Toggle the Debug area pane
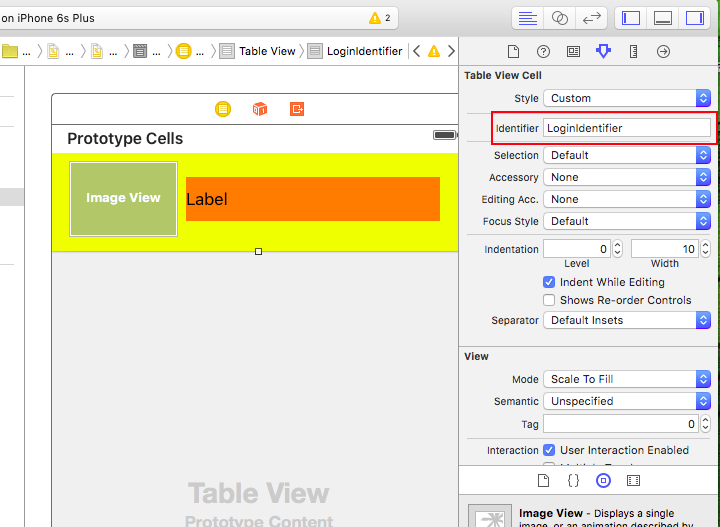 point(663,18)
